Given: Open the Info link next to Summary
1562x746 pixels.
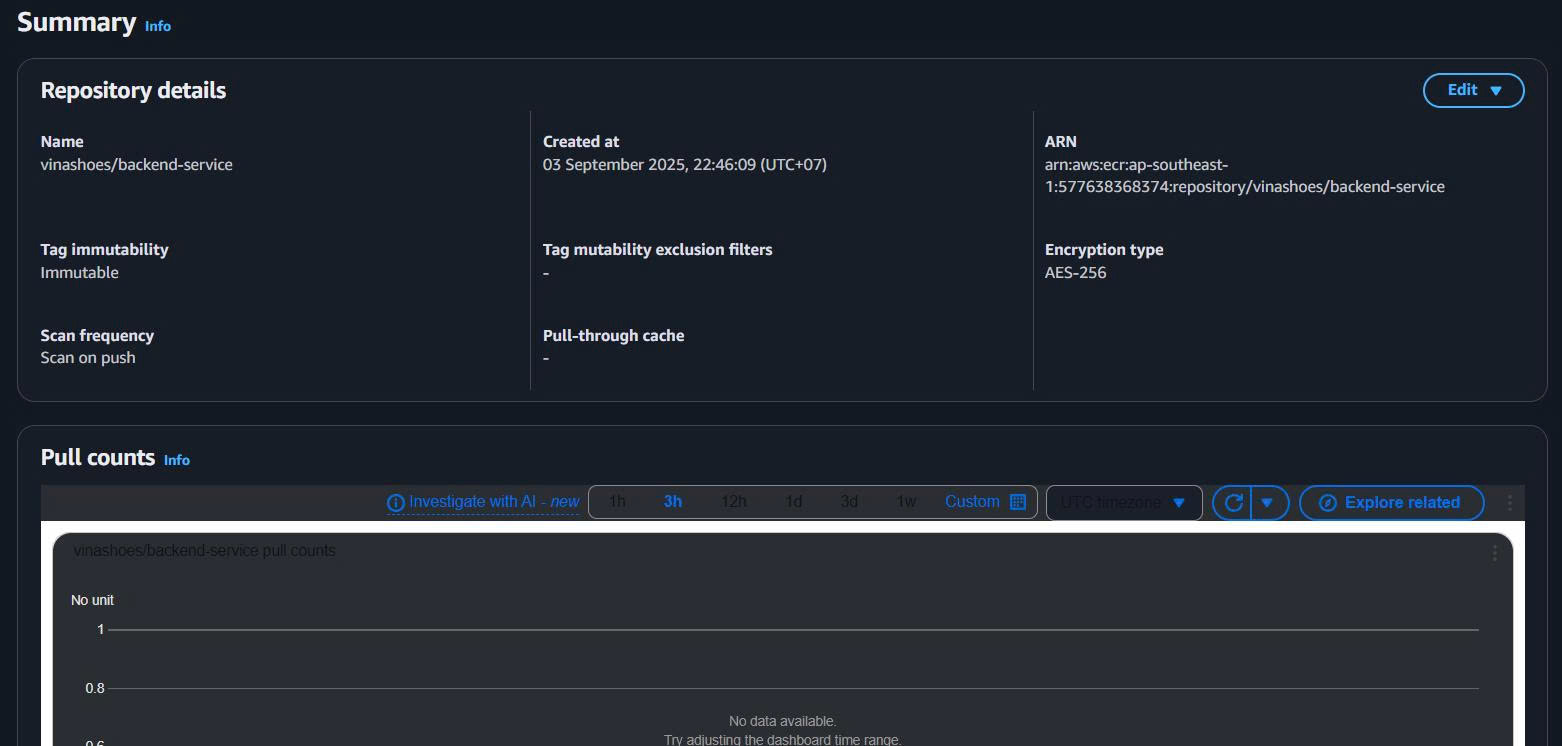Looking at the screenshot, I should pos(158,26).
